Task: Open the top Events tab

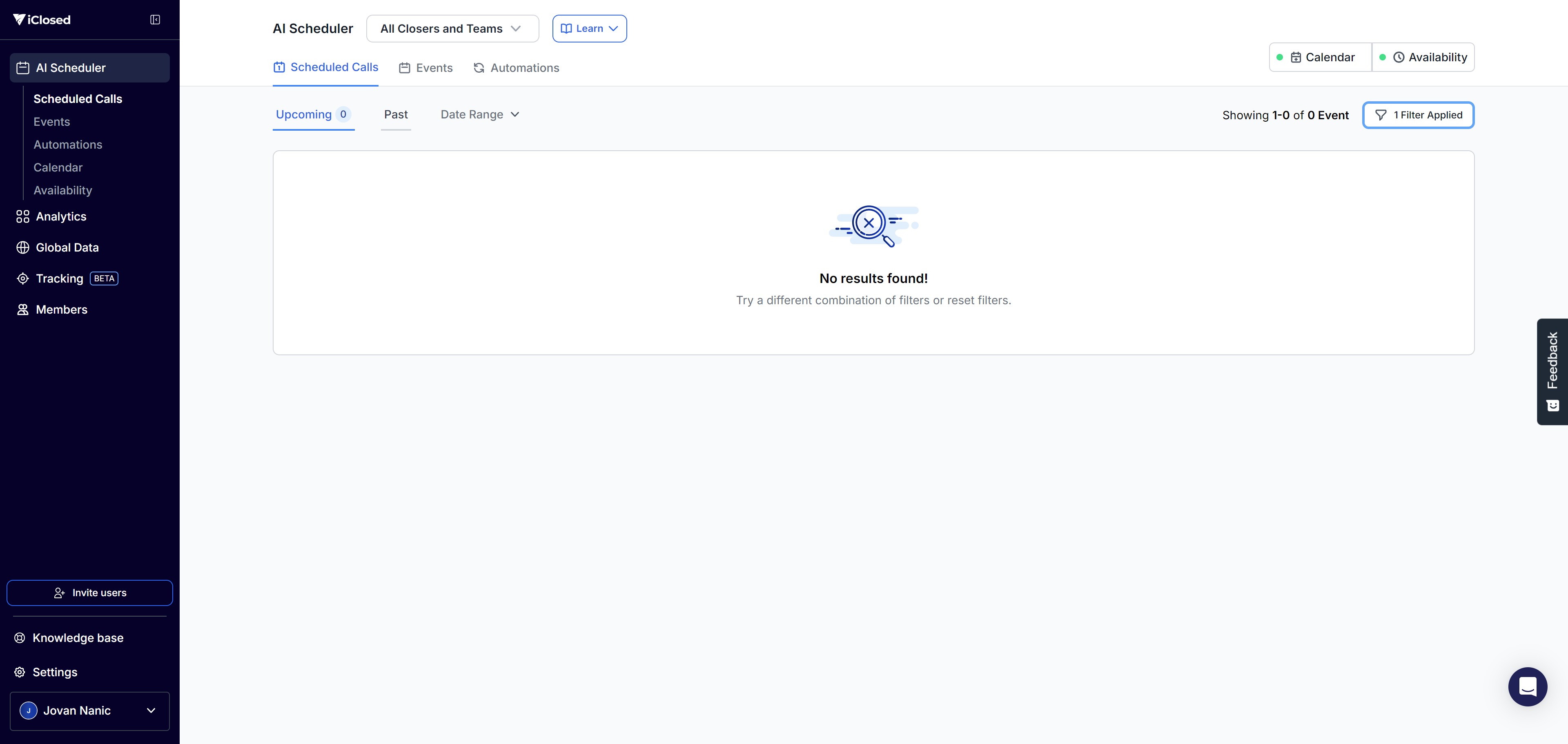Action: pyautogui.click(x=425, y=68)
